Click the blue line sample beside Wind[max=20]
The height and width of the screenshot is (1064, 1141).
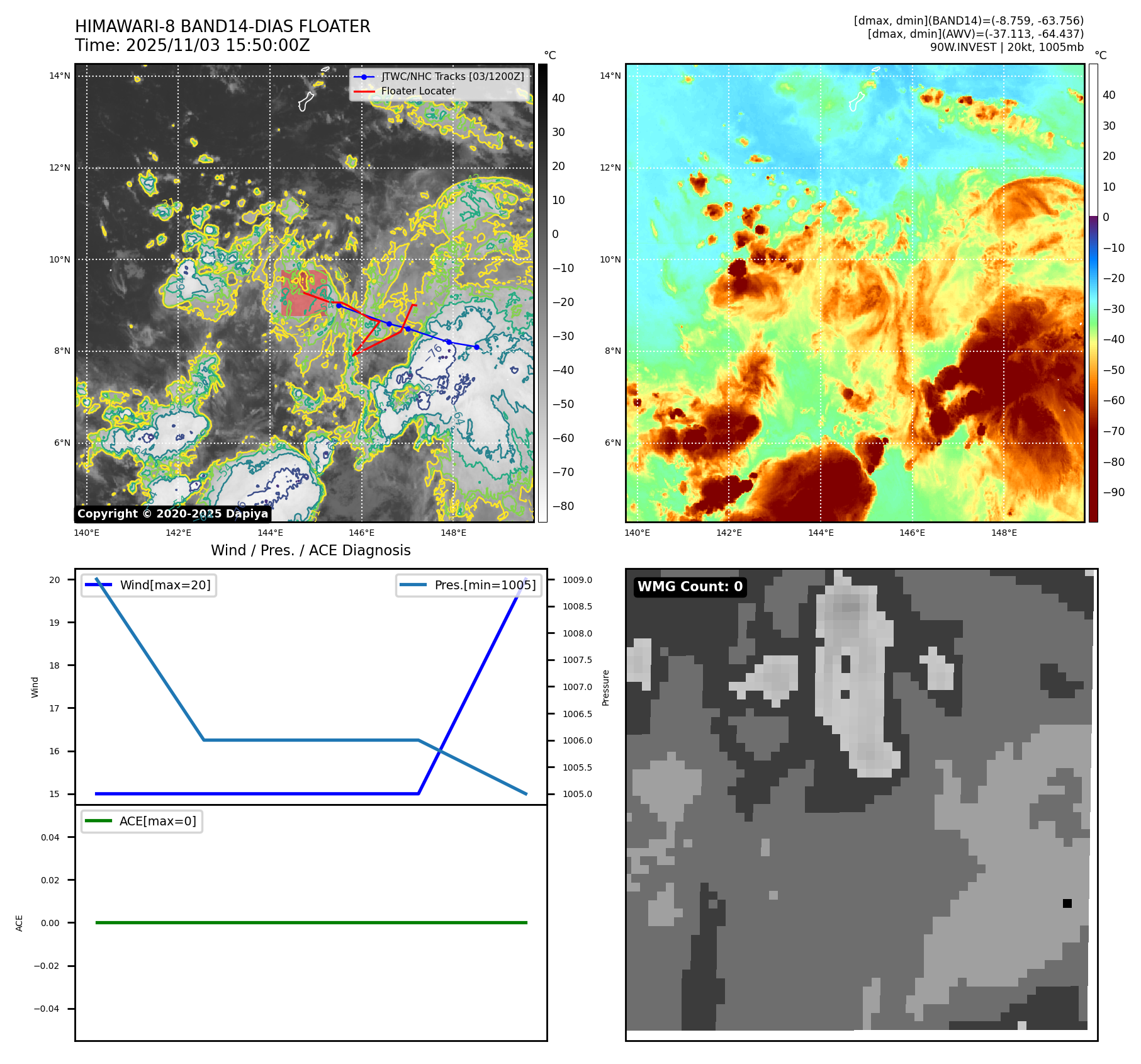coord(99,585)
